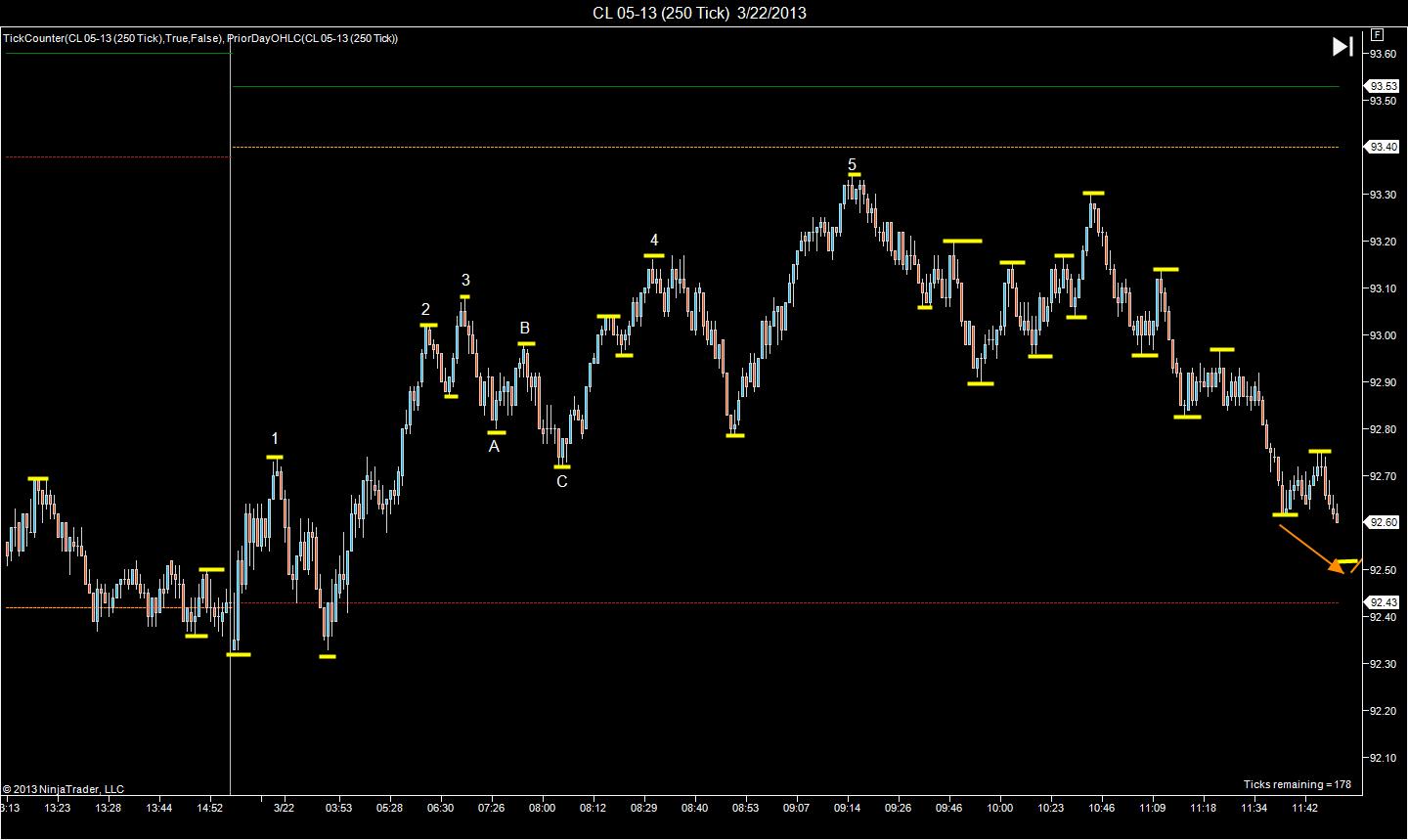Click the 93.10 price axis label
The image size is (1408, 840).
(x=1383, y=288)
